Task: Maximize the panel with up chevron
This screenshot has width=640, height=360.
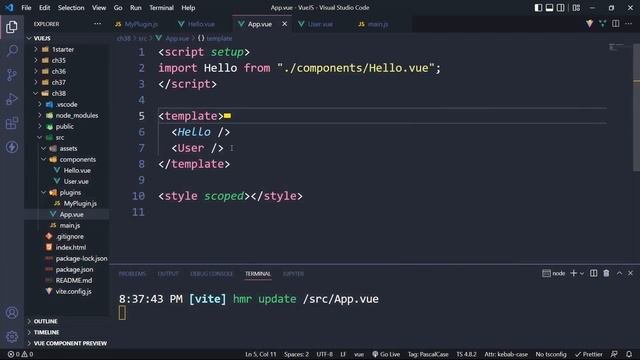Action: 619,273
